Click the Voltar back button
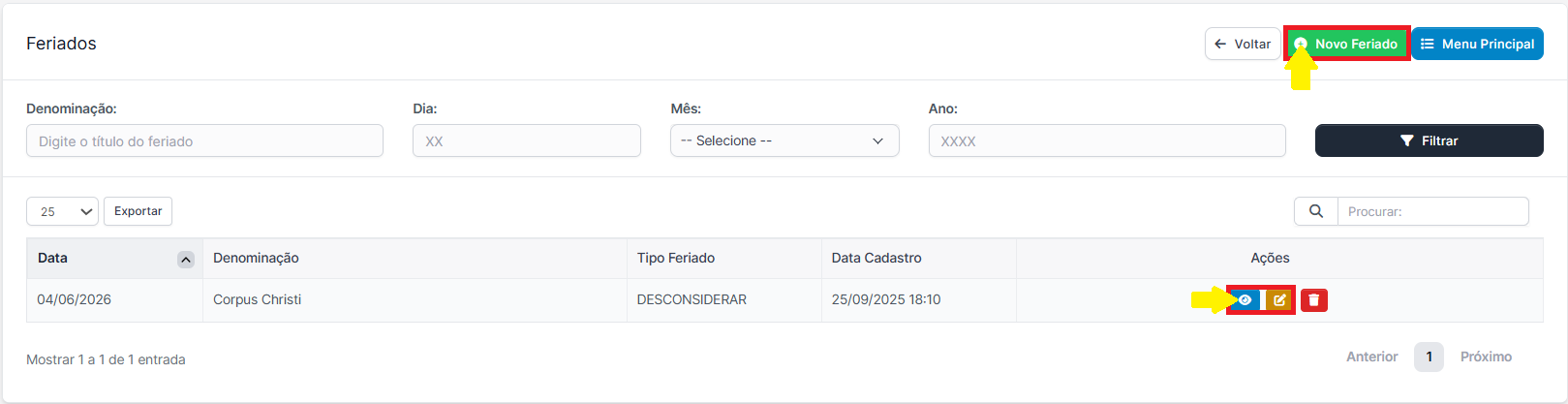 [1243, 44]
